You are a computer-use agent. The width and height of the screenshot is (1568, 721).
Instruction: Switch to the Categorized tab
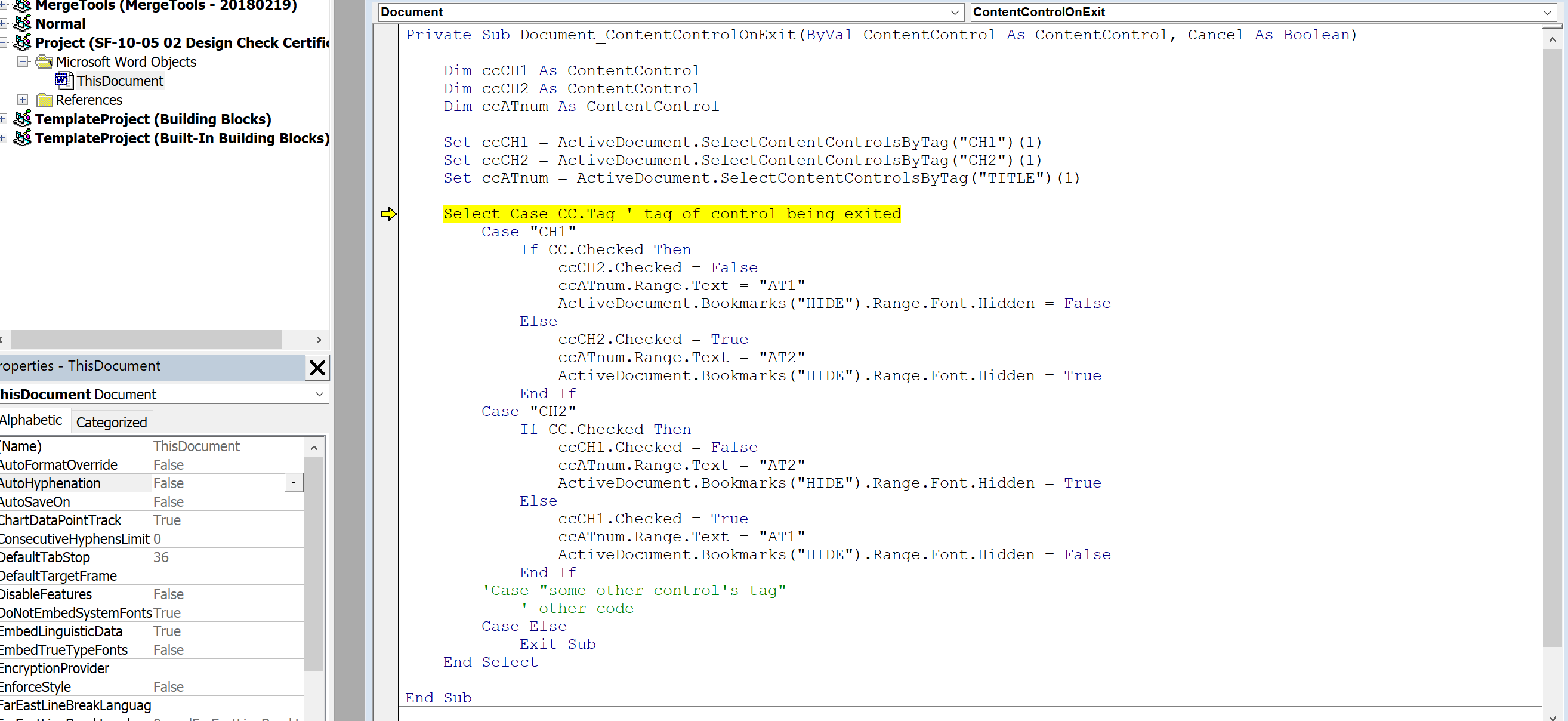[x=112, y=422]
